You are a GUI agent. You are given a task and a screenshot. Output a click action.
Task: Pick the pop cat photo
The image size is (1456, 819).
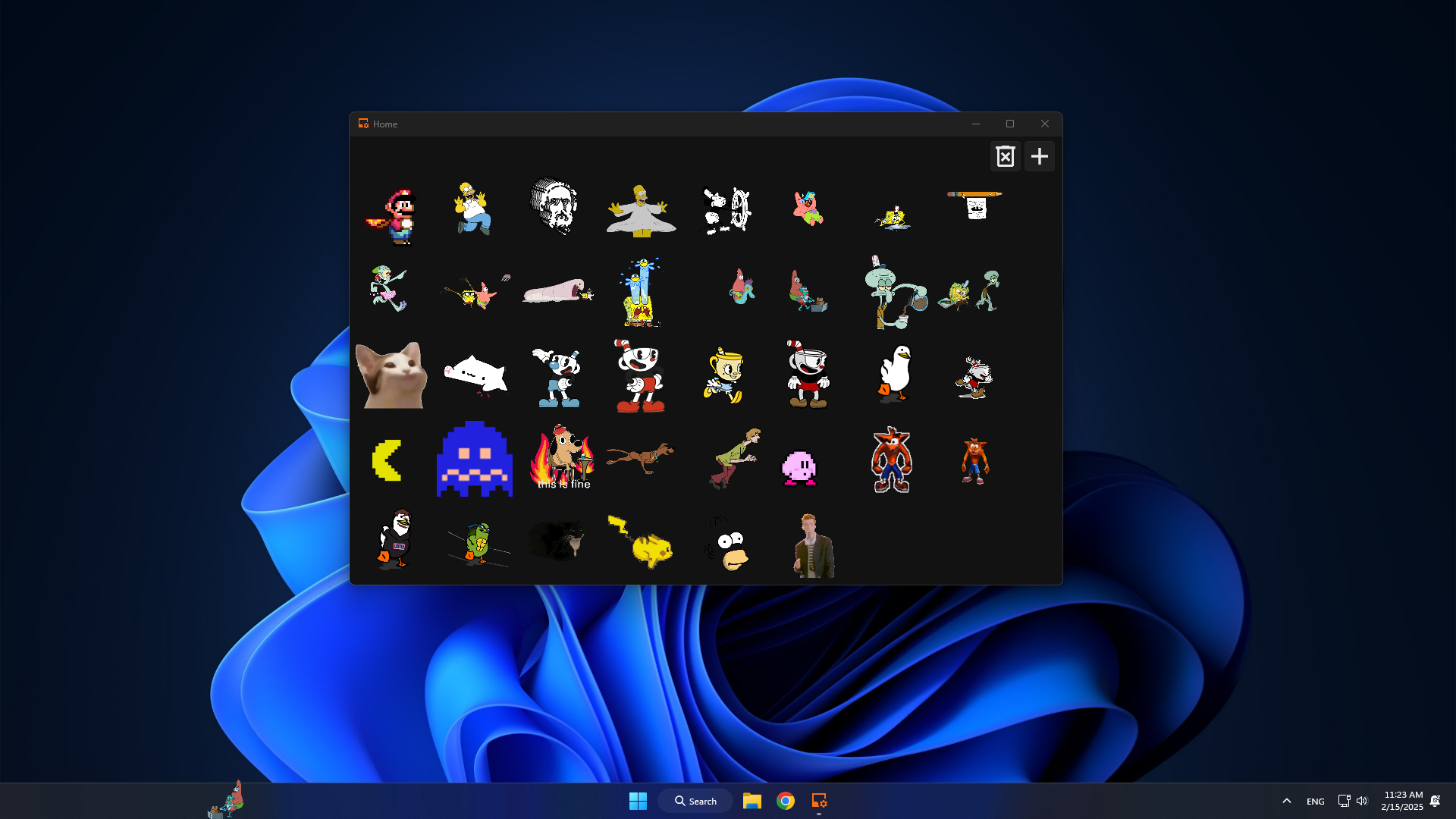click(x=391, y=375)
